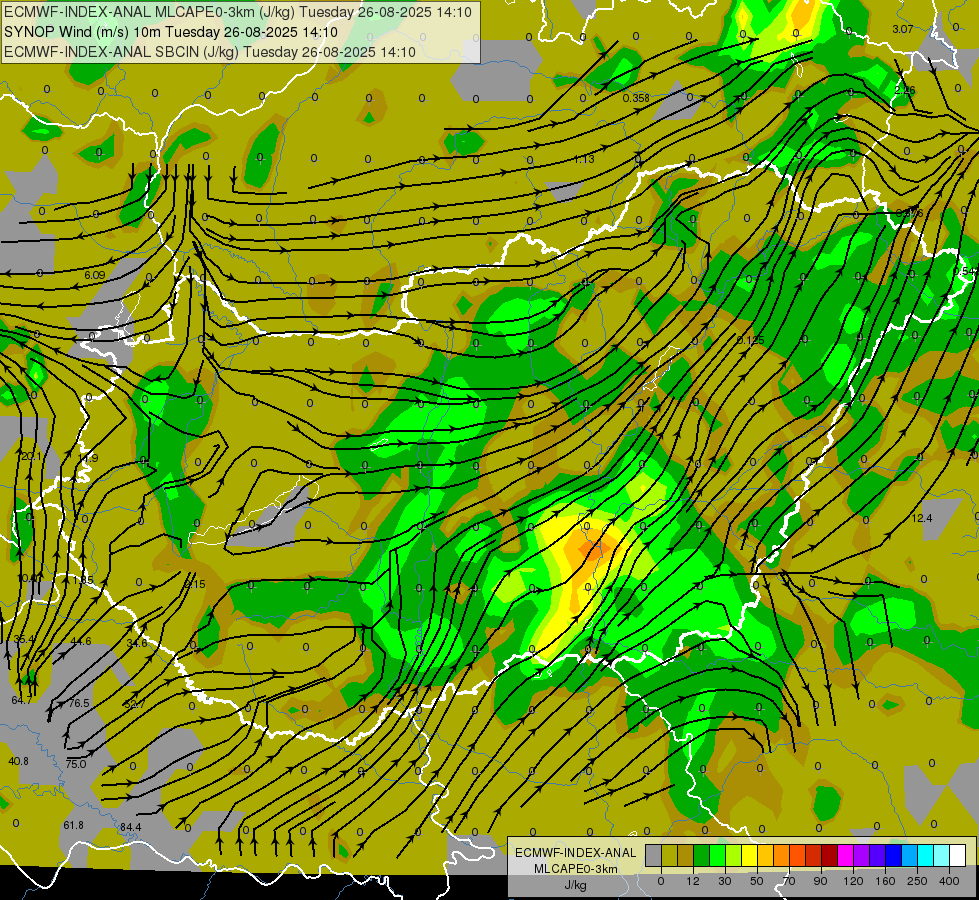Click the map value 6.09
Screen dimensions: 979x900
tap(94, 275)
